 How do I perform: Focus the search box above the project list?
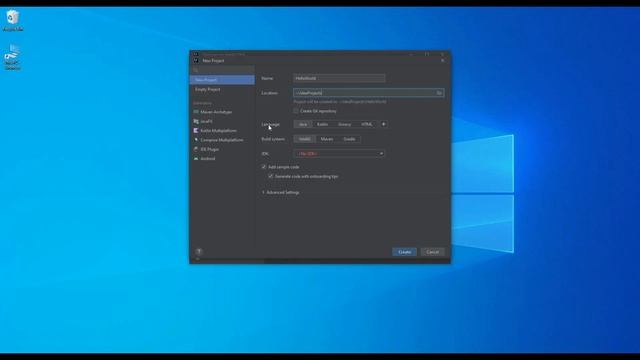(x=222, y=70)
